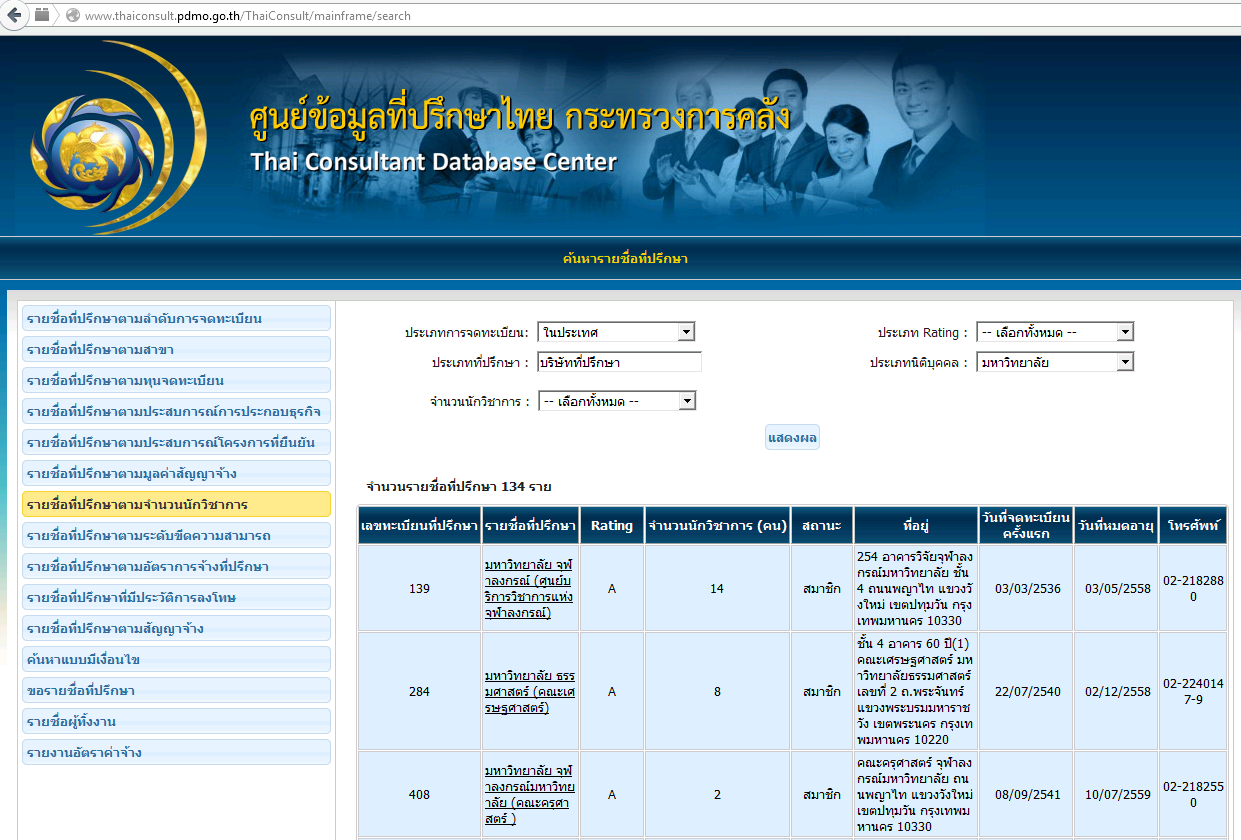Click registration number 408 cell
1241x840 pixels.
tap(419, 795)
